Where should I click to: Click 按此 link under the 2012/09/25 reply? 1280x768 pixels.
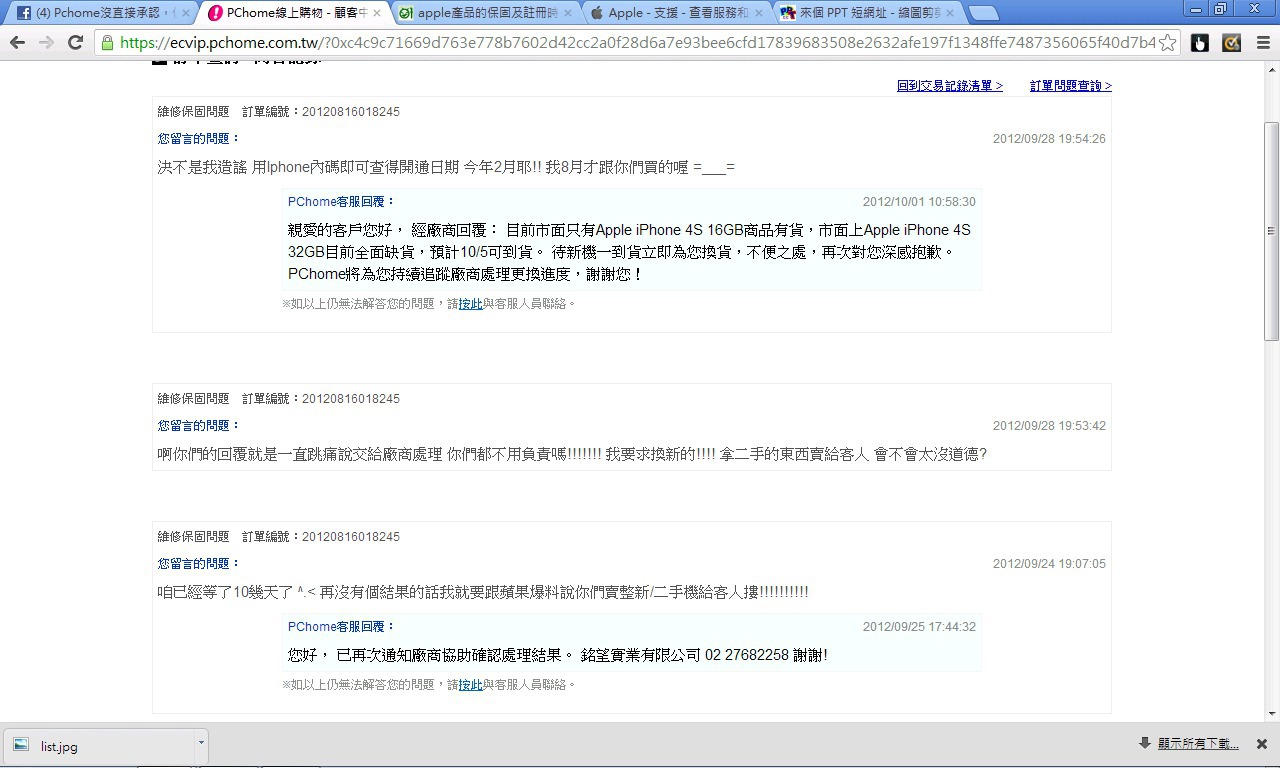[x=470, y=684]
